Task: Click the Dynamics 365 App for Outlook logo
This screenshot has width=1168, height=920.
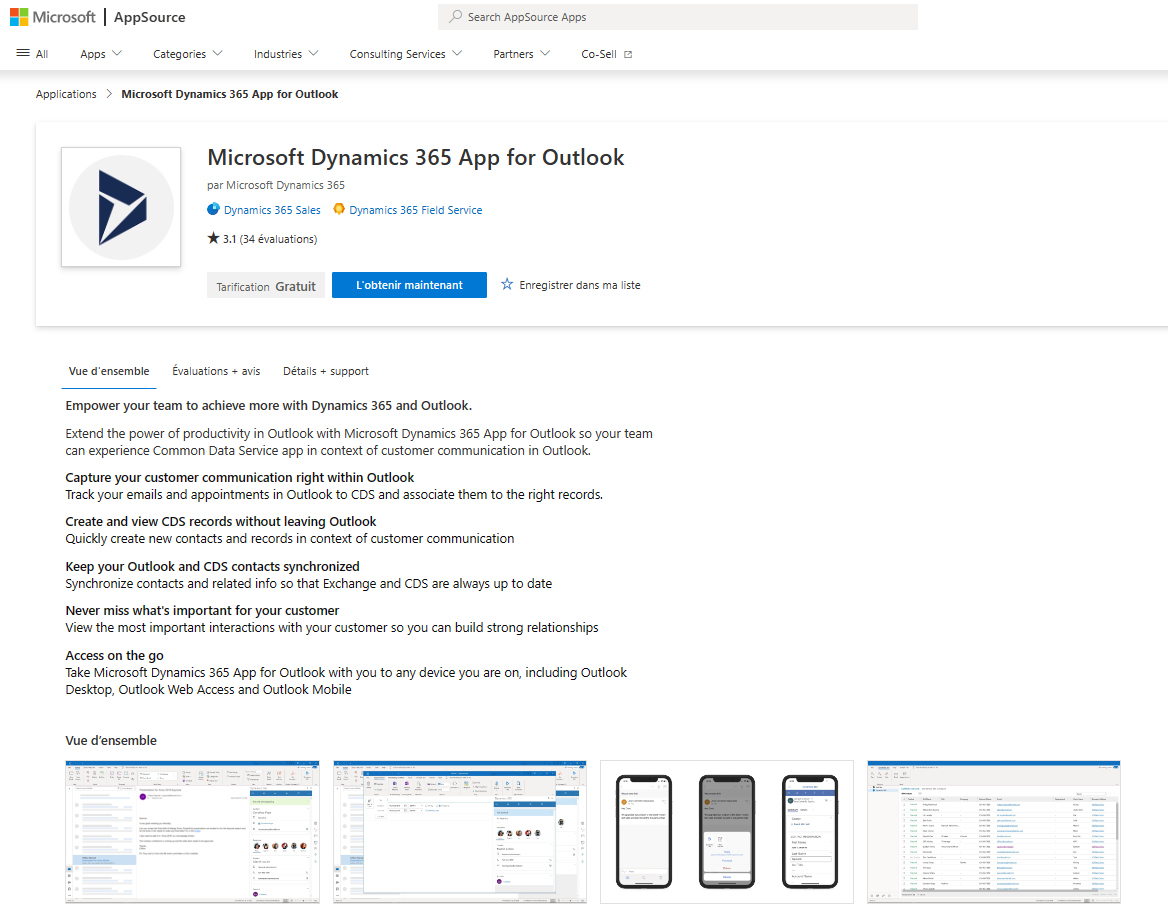Action: tap(120, 207)
